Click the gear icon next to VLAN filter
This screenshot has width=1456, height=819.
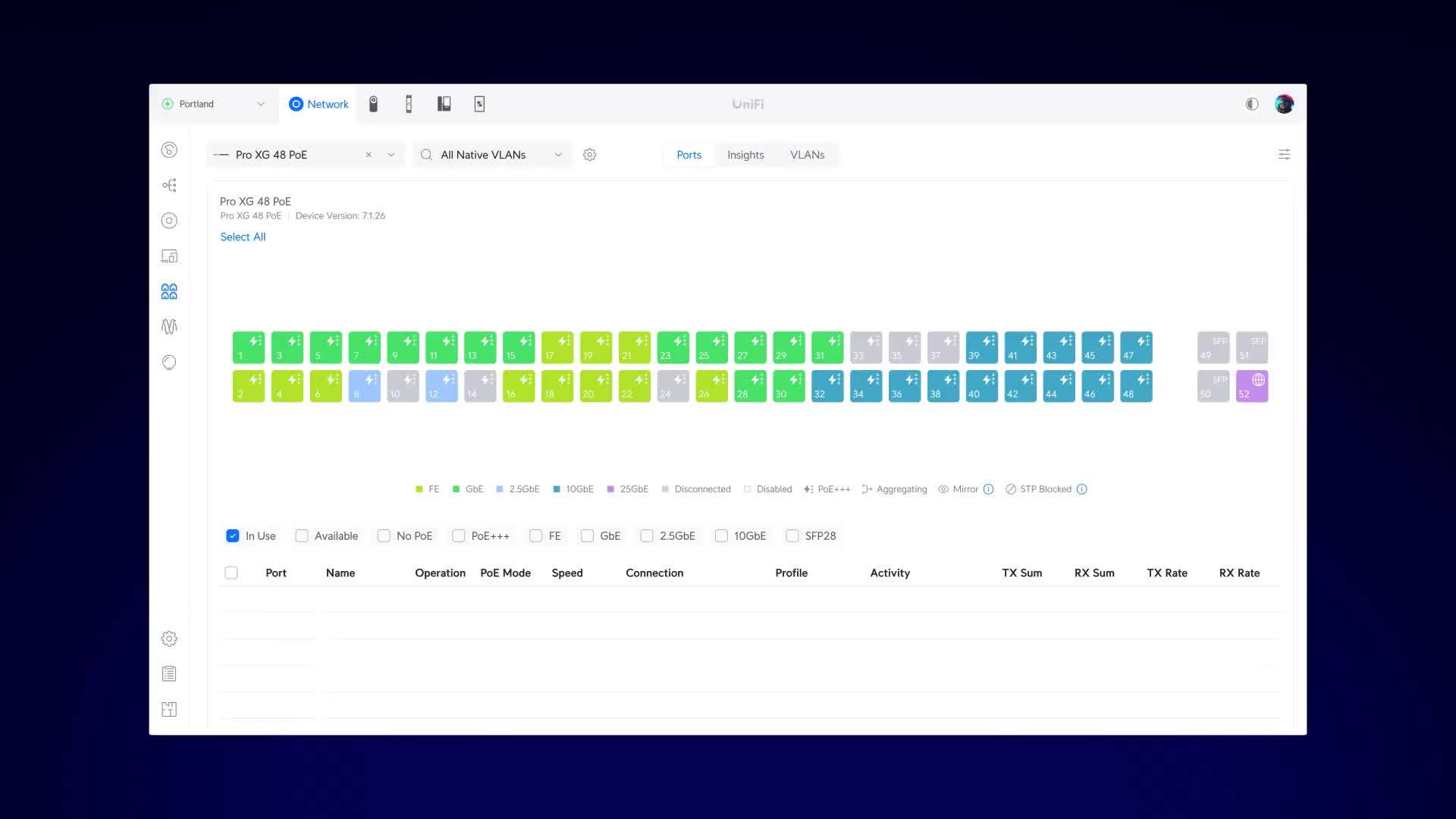589,155
